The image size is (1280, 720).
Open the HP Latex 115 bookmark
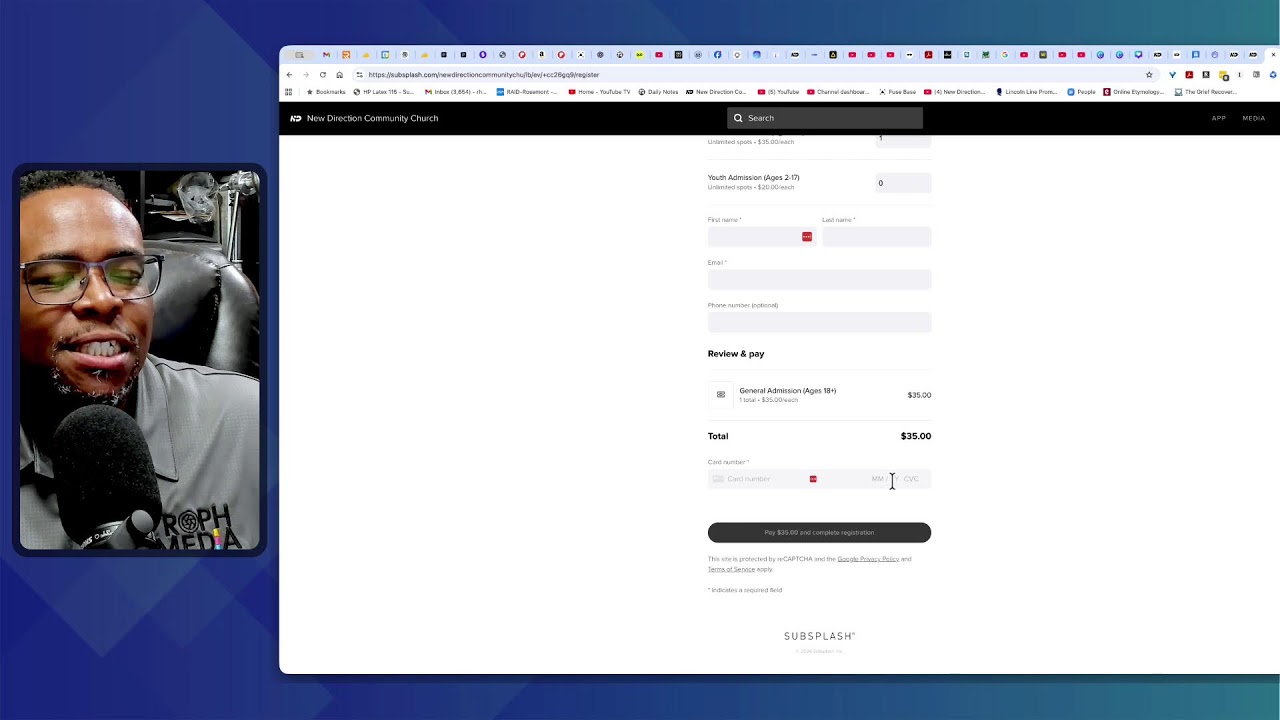tap(383, 92)
